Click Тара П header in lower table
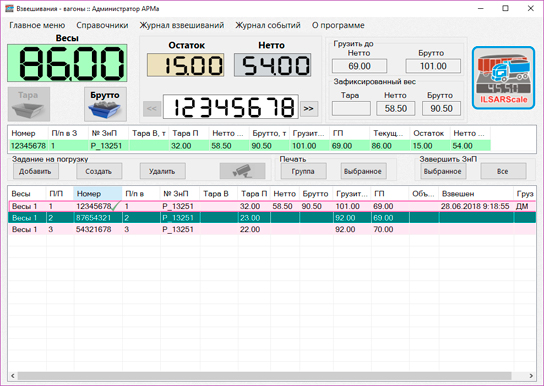This screenshot has height=386, width=544. pyautogui.click(x=254, y=194)
